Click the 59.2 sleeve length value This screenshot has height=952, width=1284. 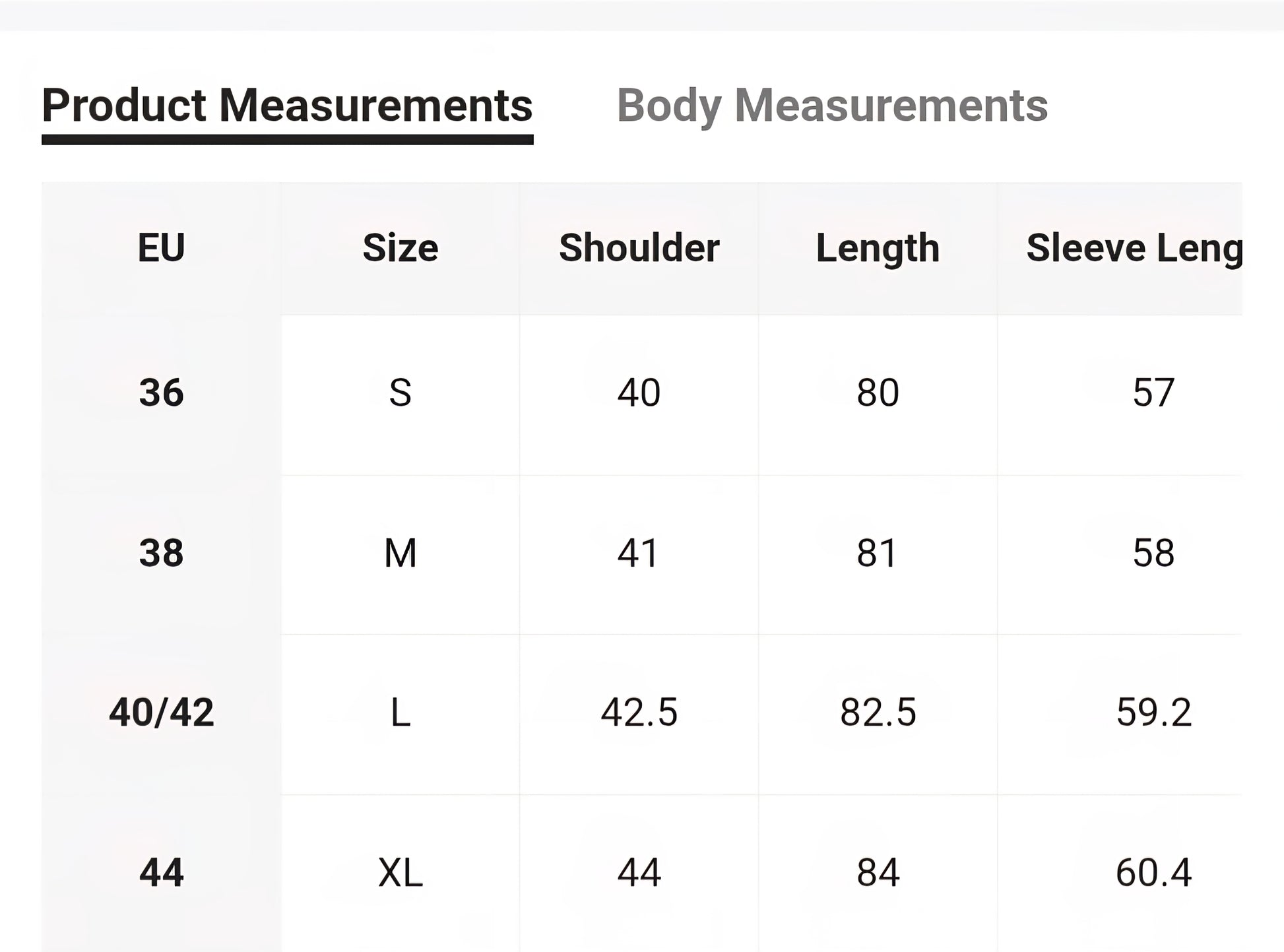click(x=1153, y=713)
